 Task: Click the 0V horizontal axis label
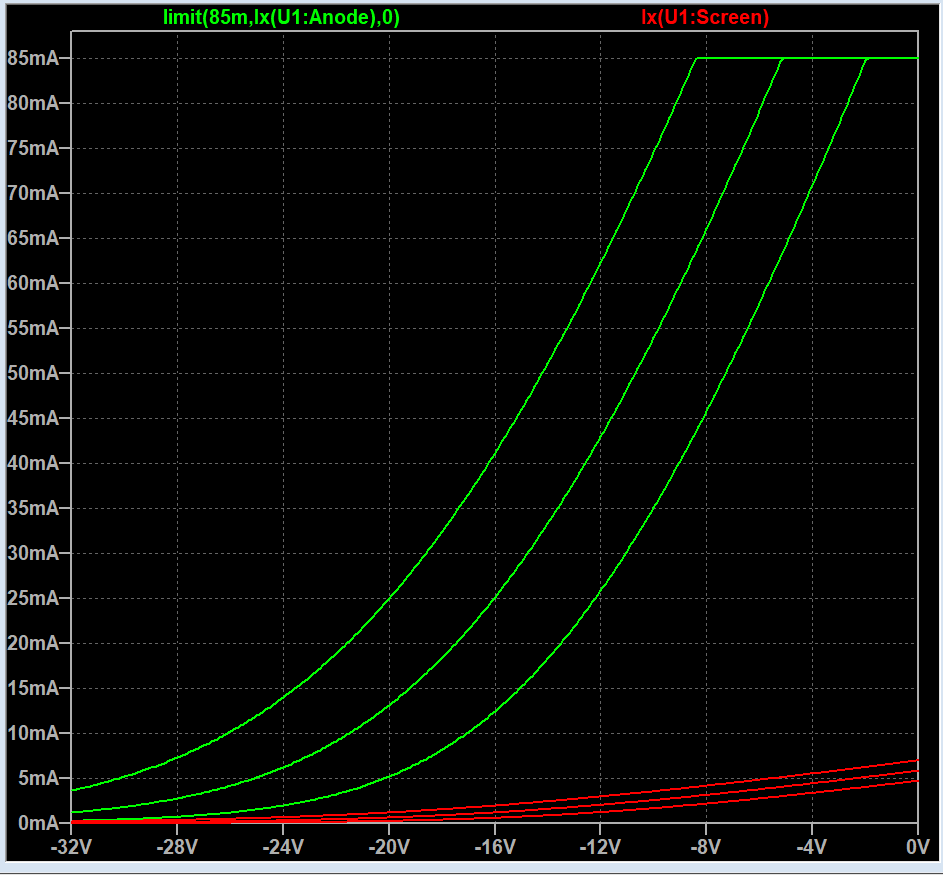tap(918, 847)
